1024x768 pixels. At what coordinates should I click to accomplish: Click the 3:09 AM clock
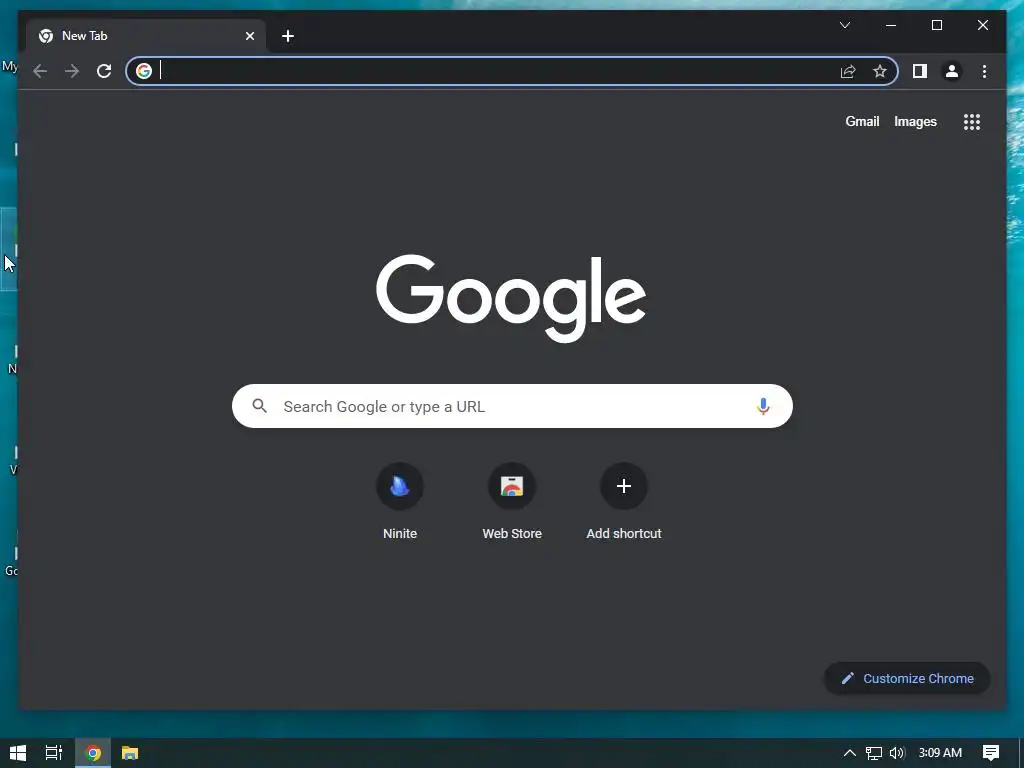(x=940, y=753)
